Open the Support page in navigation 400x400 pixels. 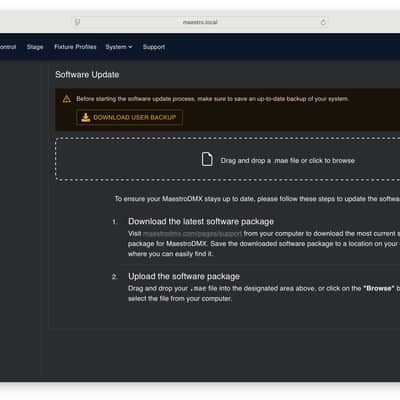coord(154,47)
